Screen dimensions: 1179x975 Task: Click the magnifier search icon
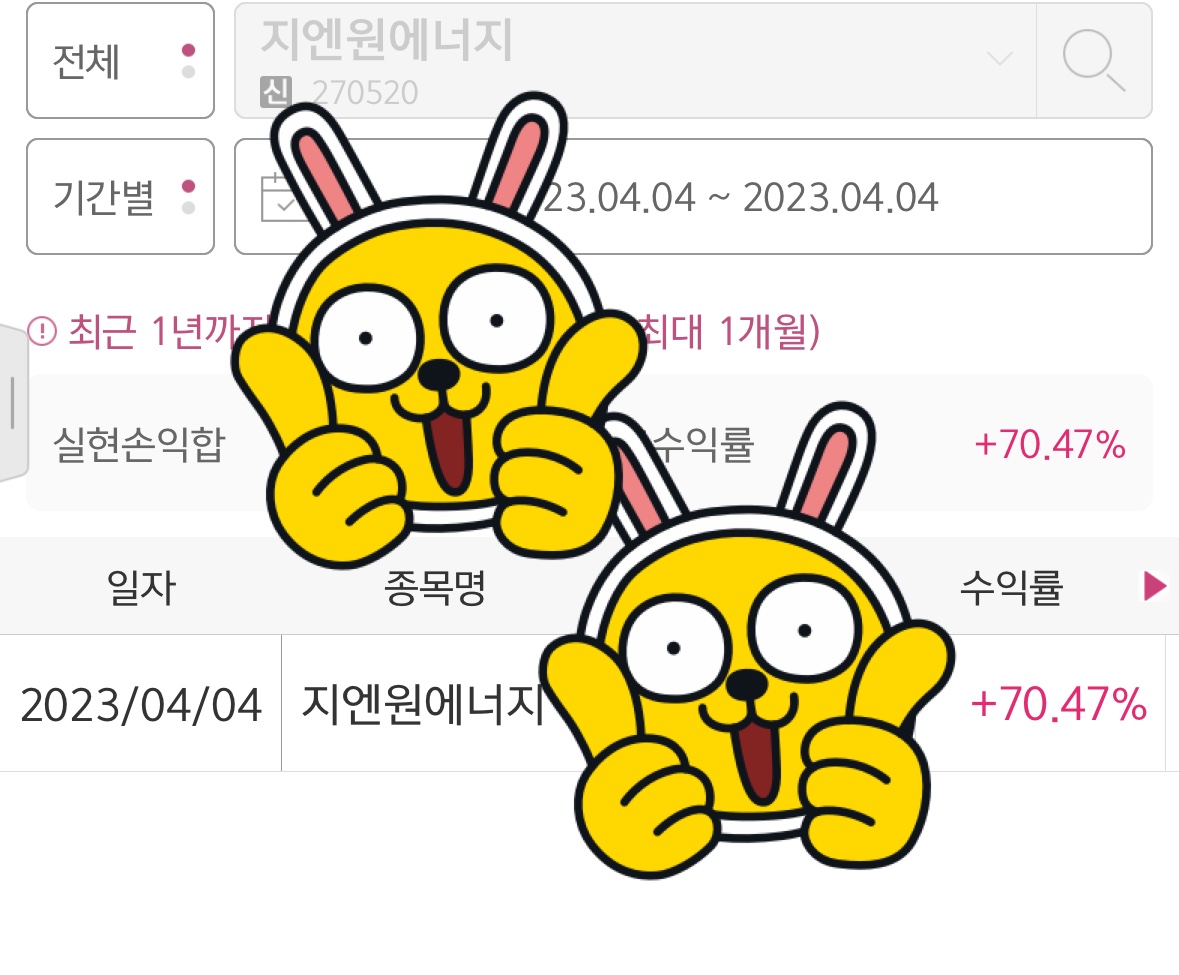click(1093, 60)
